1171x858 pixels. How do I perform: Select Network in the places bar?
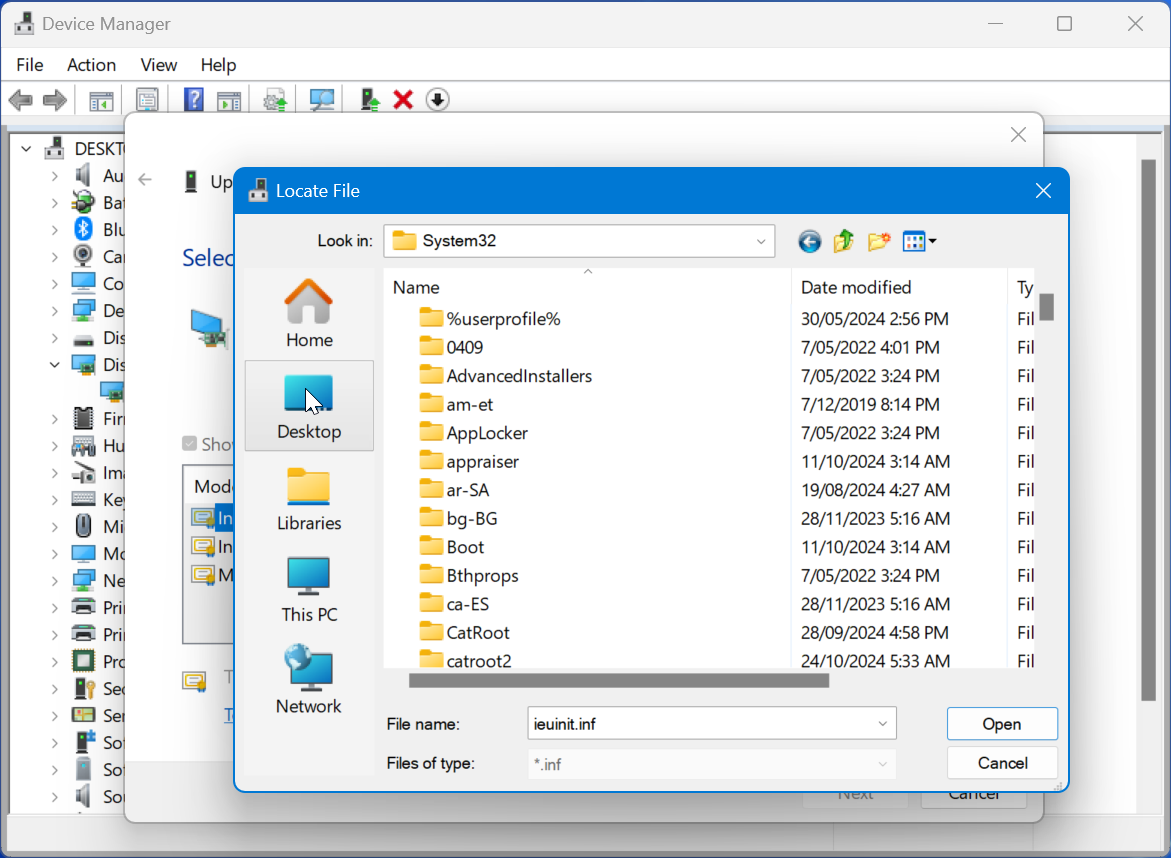point(309,680)
